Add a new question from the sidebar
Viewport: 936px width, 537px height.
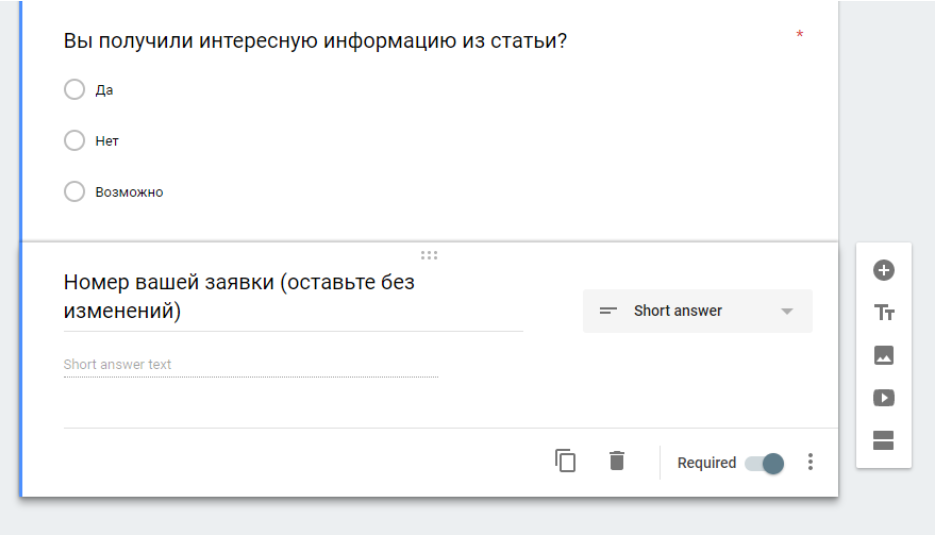point(883,270)
